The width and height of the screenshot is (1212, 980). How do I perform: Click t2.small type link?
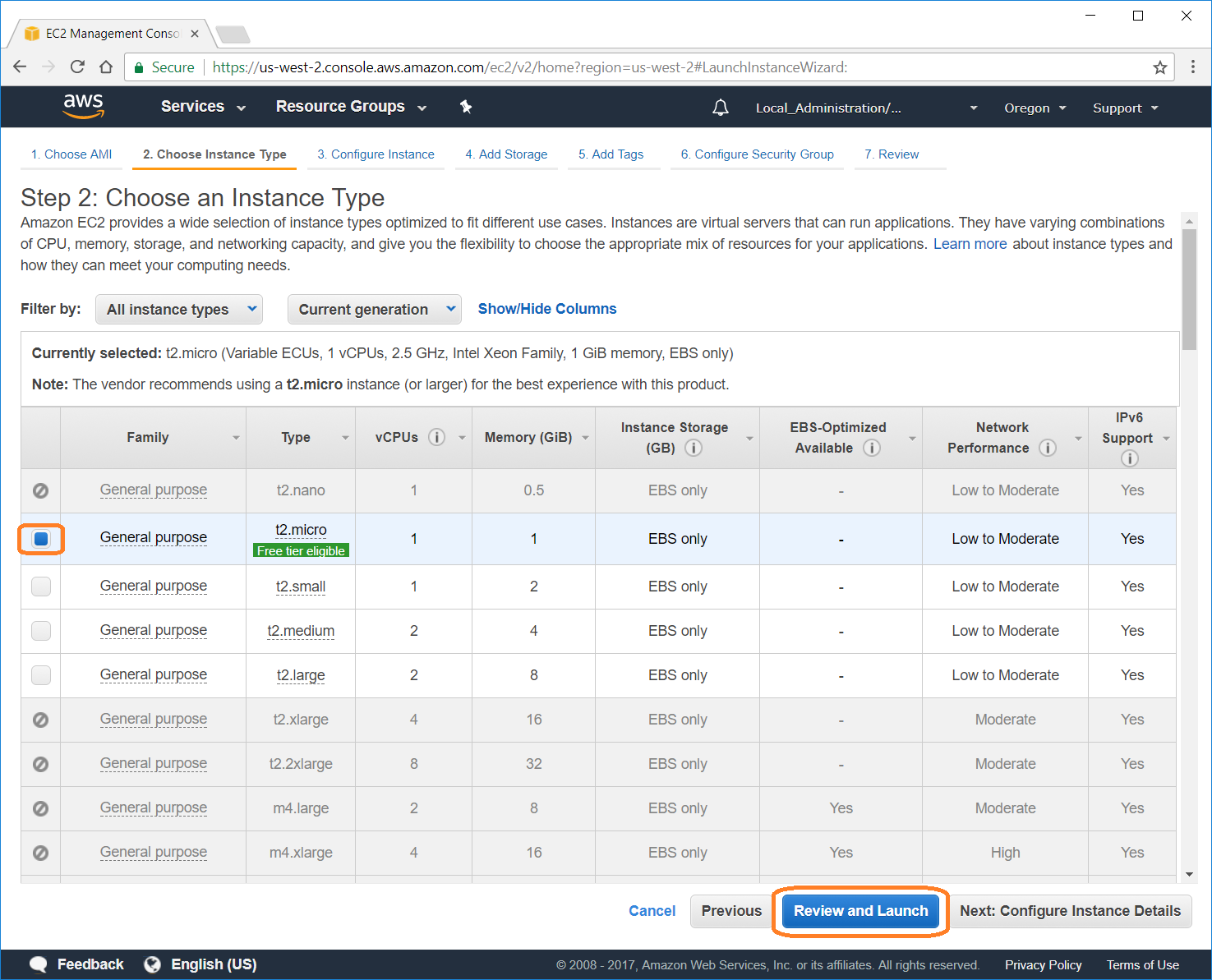point(301,587)
